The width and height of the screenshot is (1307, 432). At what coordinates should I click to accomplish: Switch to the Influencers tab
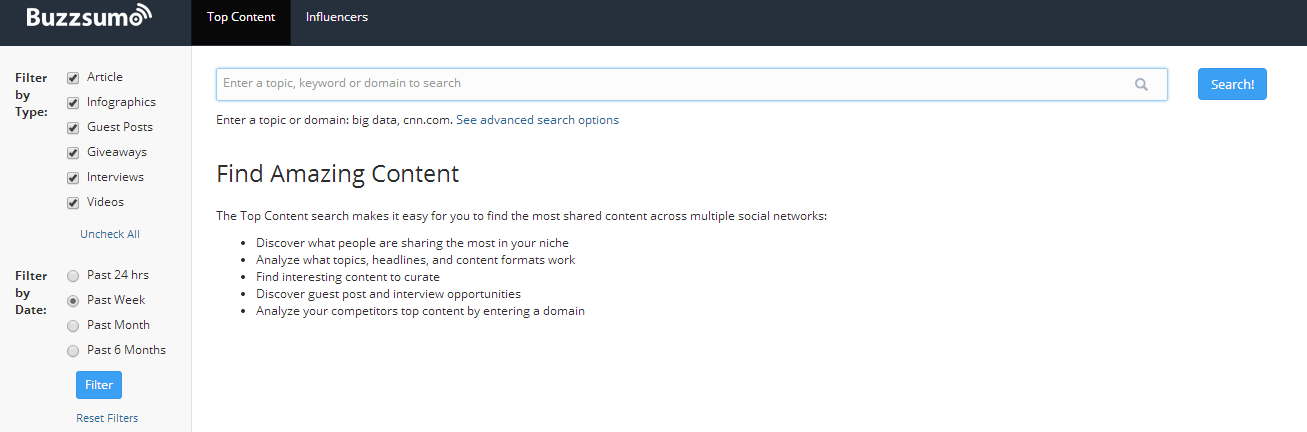pyautogui.click(x=337, y=17)
